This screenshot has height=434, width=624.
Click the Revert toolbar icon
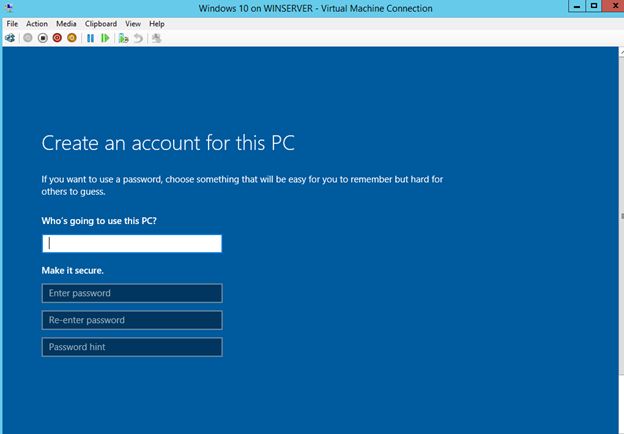[x=138, y=38]
